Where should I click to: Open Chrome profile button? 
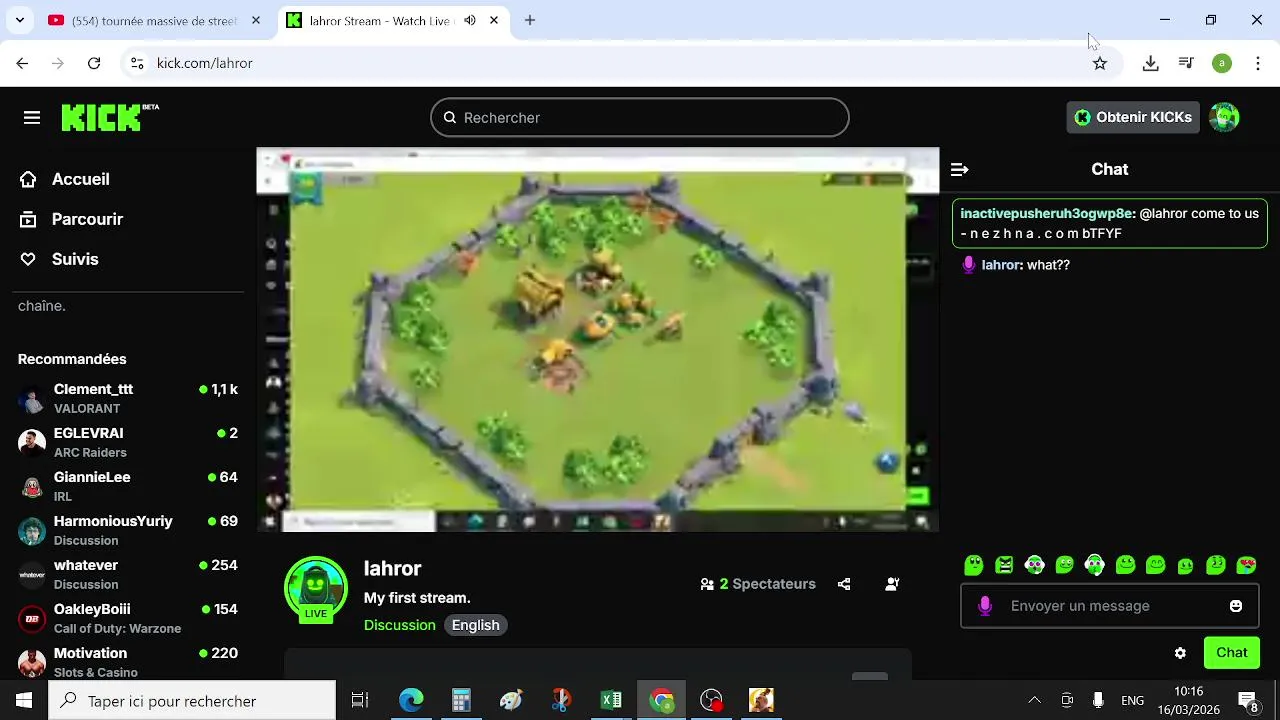pos(1222,63)
